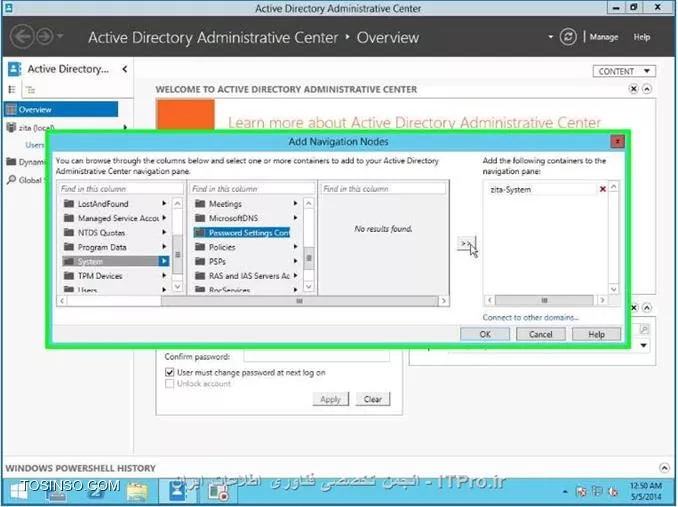Image resolution: width=678 pixels, height=507 pixels.
Task: Click the columns horizontal scrollbar right arrow
Action: pyautogui.click(x=443, y=301)
